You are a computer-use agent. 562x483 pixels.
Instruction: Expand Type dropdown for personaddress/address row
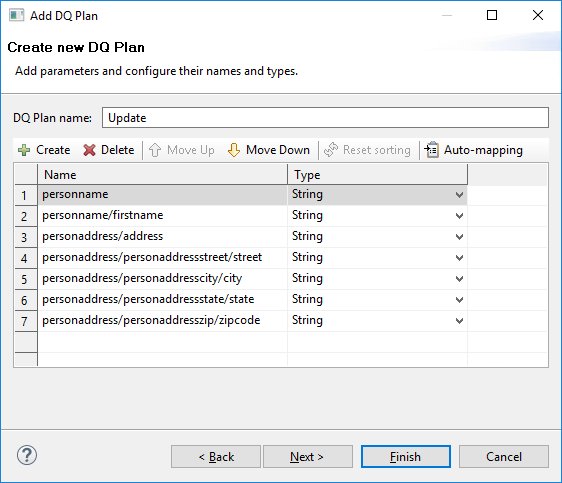(459, 237)
